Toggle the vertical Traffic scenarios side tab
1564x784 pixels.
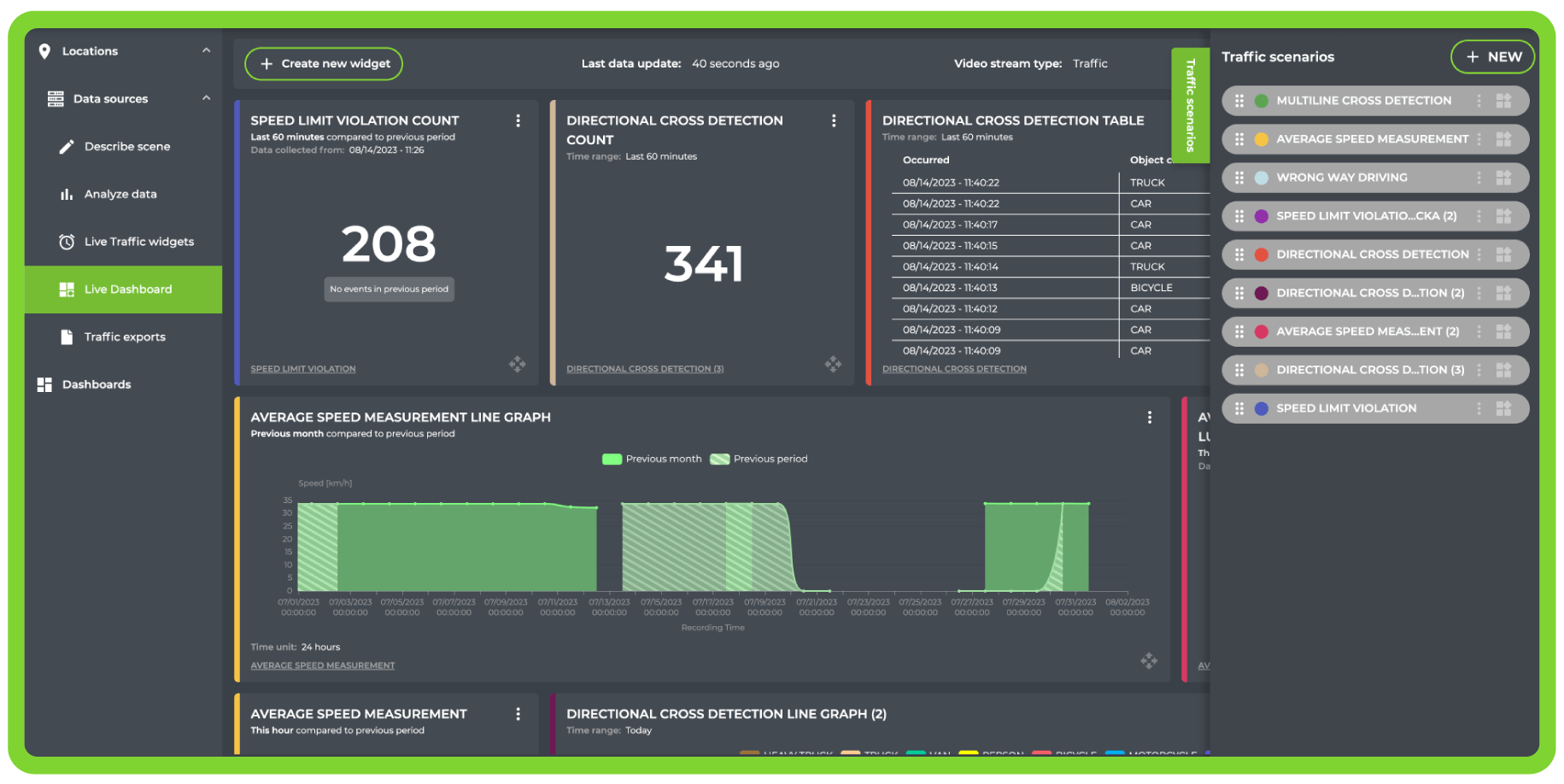[x=1190, y=105]
